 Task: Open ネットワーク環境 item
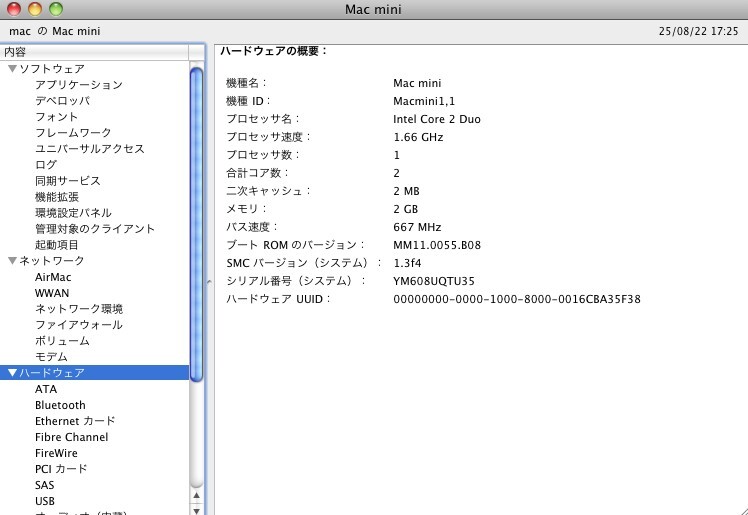(x=79, y=309)
